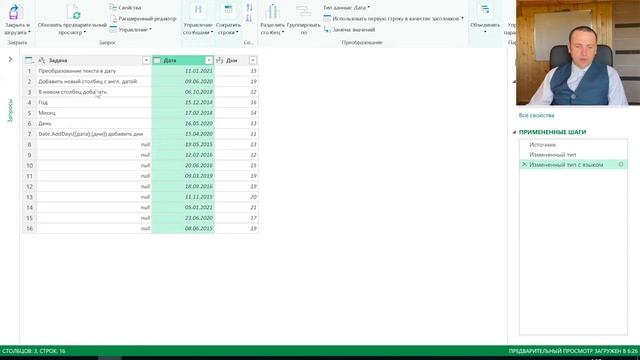Select the Задача column header
640x360 pixels.
[94, 60]
